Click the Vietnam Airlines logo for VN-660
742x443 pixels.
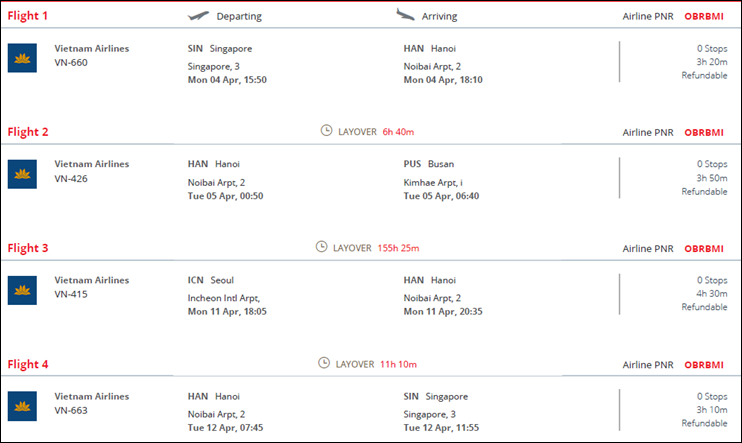(22, 58)
